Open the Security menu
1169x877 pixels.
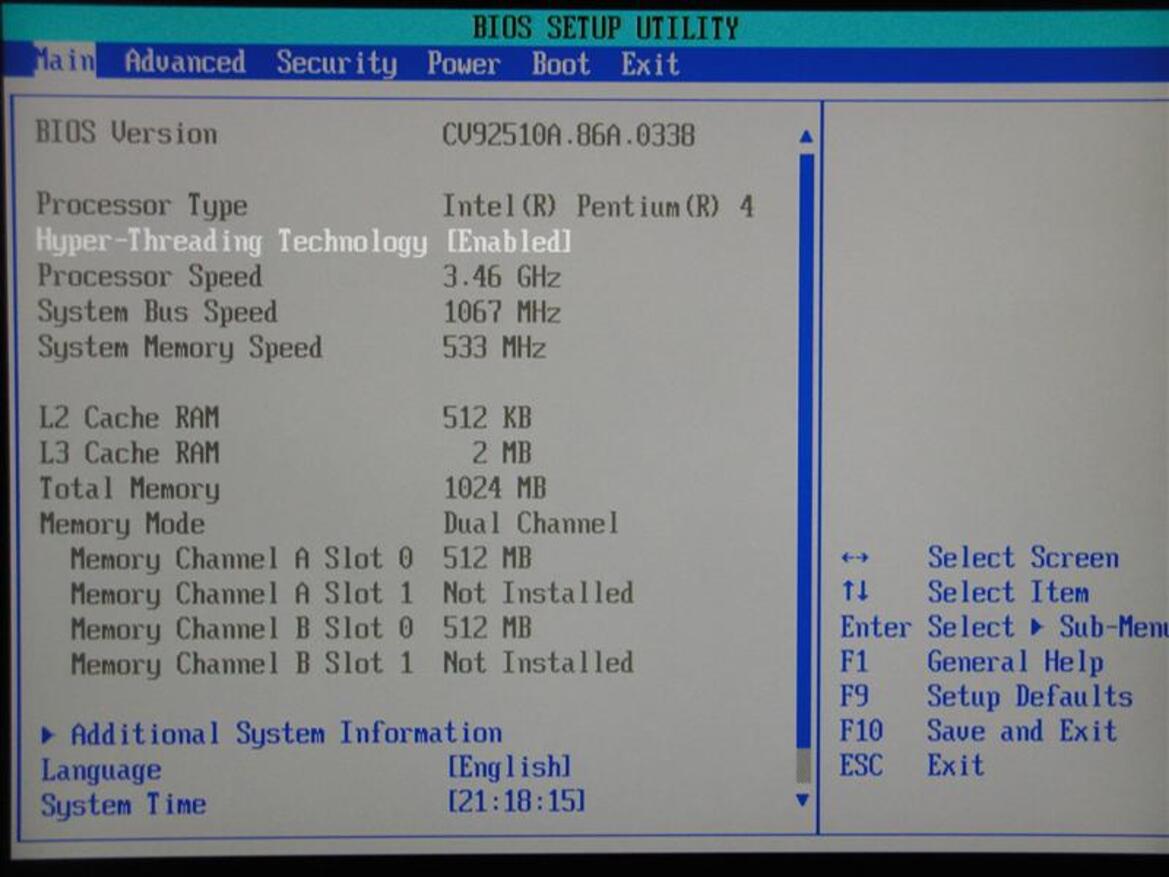tap(337, 62)
